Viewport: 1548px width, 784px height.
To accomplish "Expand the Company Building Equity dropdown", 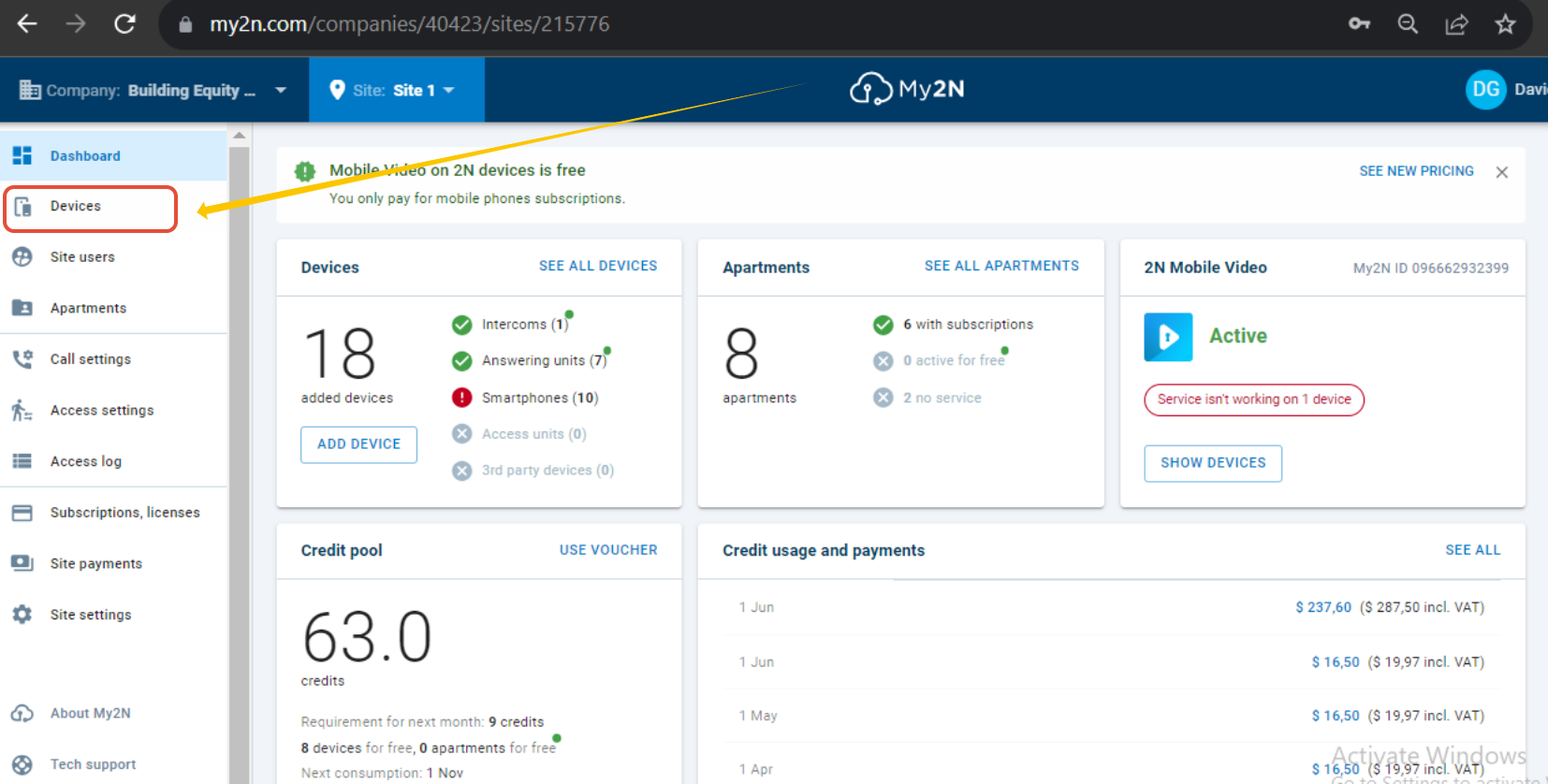I will point(153,90).
